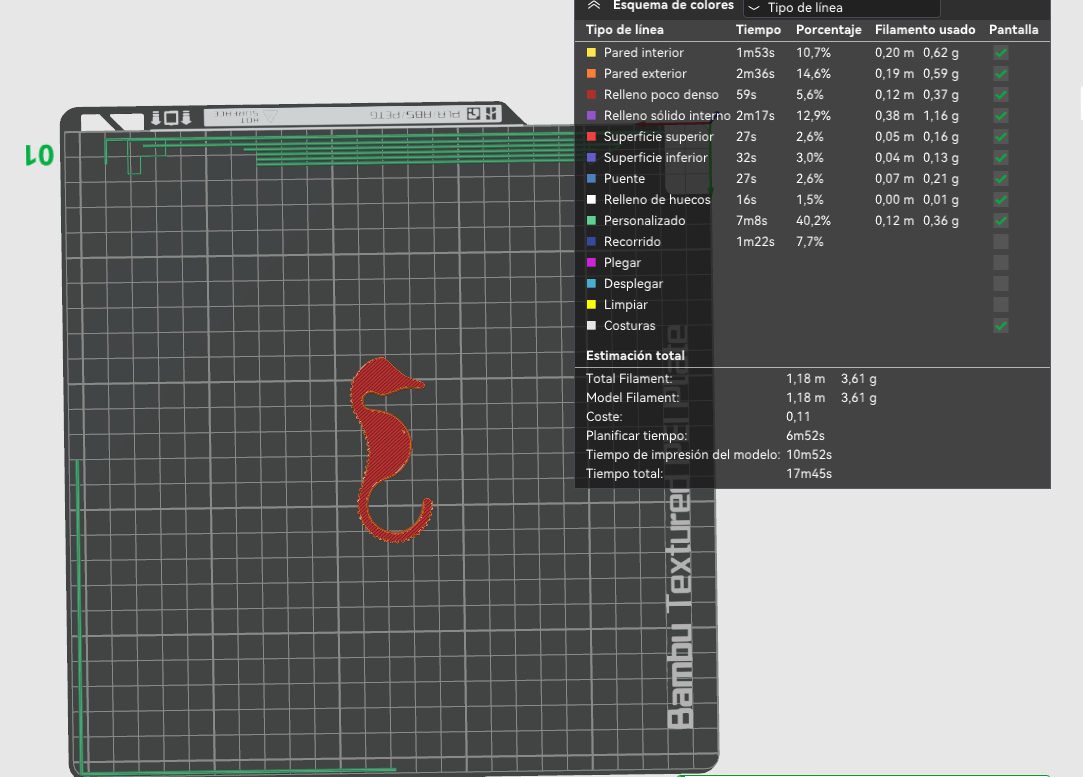The image size is (1083, 777).
Task: Click the Porcentaje column header
Action: [829, 30]
